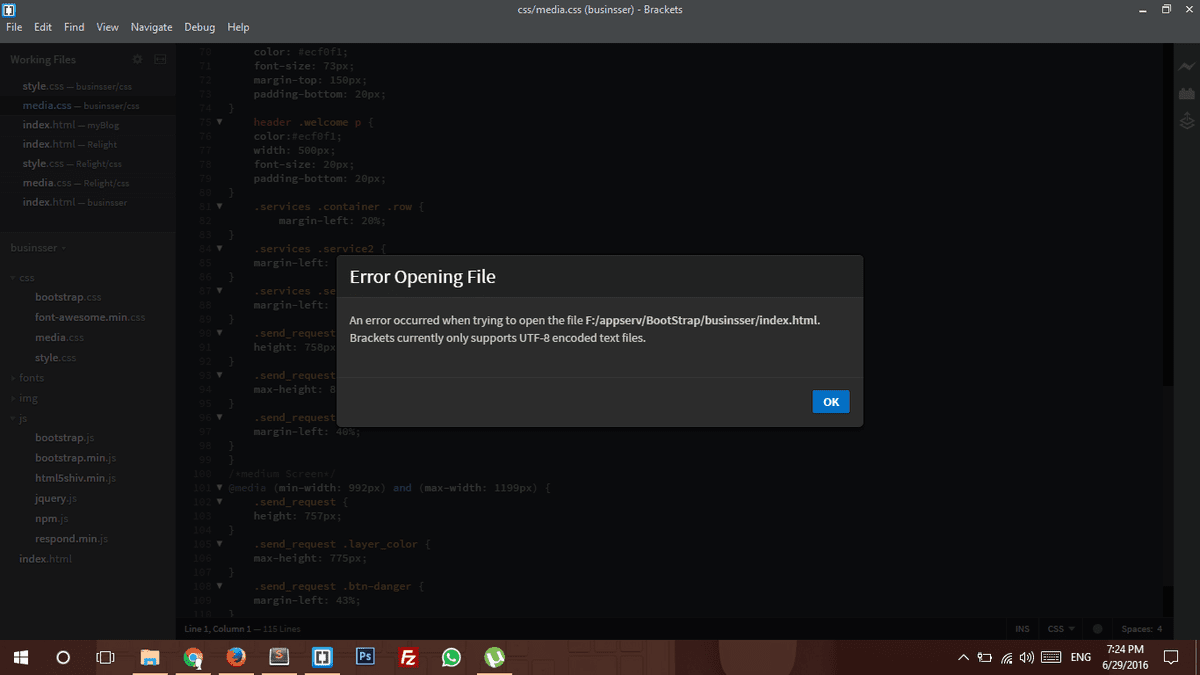The height and width of the screenshot is (675, 1200).
Task: Click the volume icon in system tray
Action: [x=1025, y=657]
